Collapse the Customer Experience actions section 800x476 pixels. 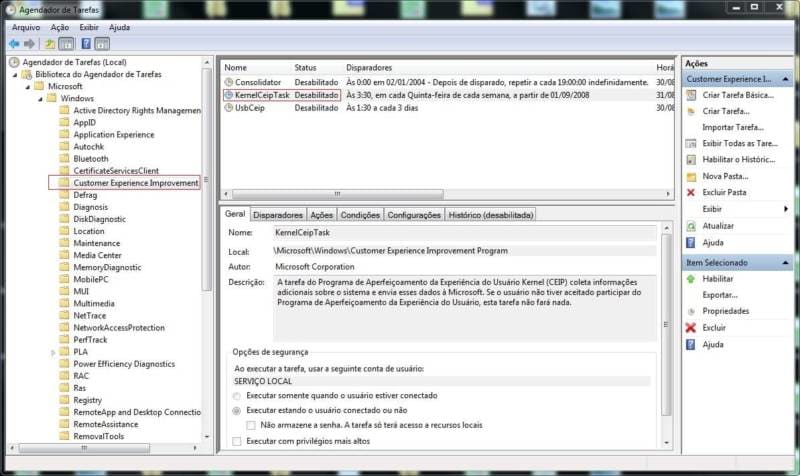click(x=785, y=79)
